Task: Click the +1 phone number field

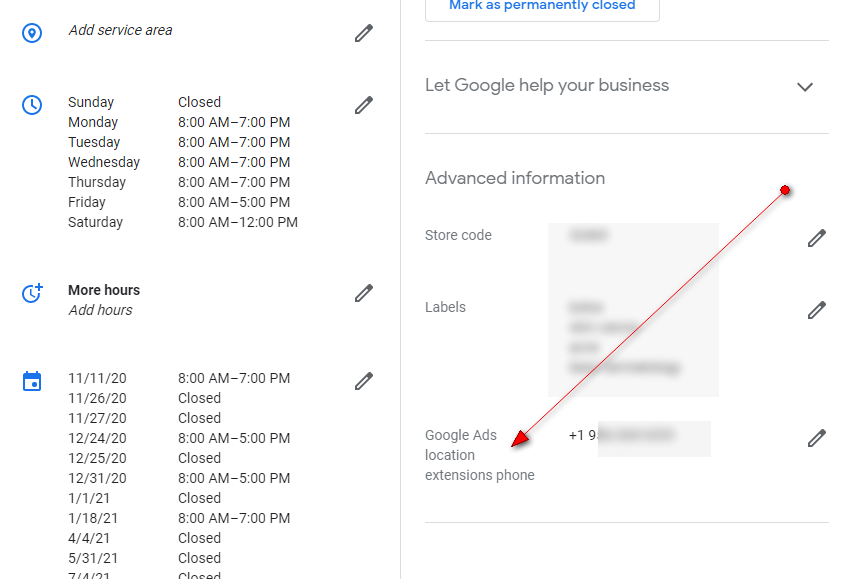Action: [x=654, y=438]
